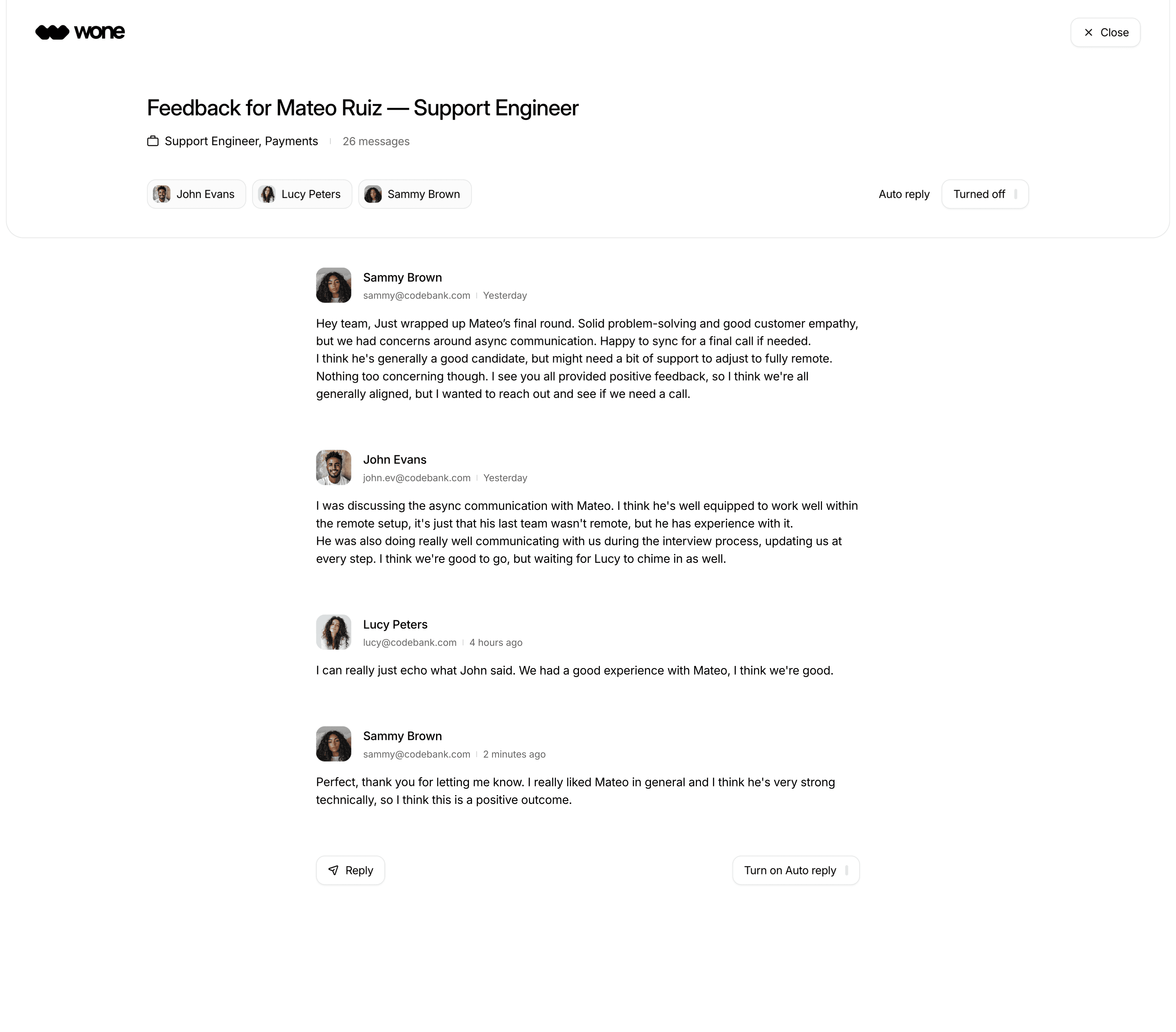Screen dimensions: 1176x1032
Task: Click the Reply button
Action: (x=350, y=870)
